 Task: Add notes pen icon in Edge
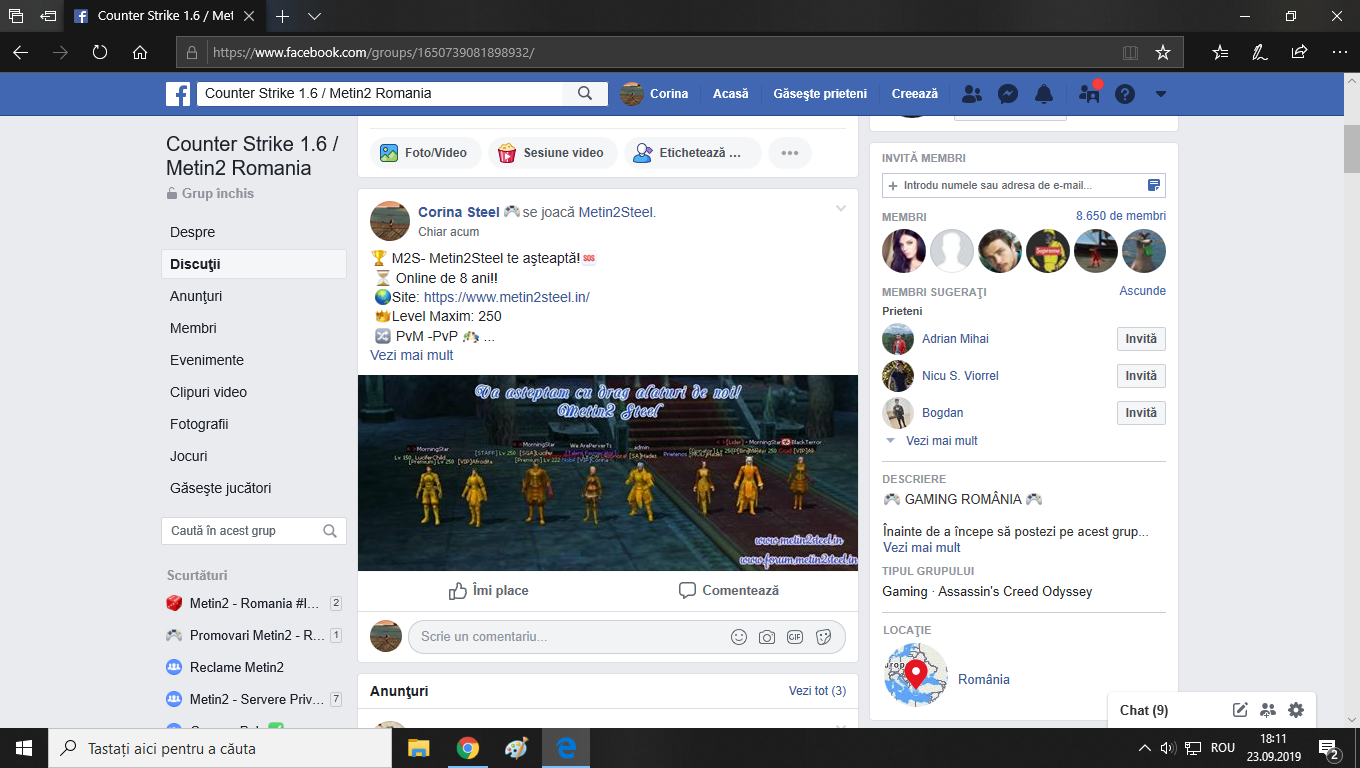(x=1260, y=52)
